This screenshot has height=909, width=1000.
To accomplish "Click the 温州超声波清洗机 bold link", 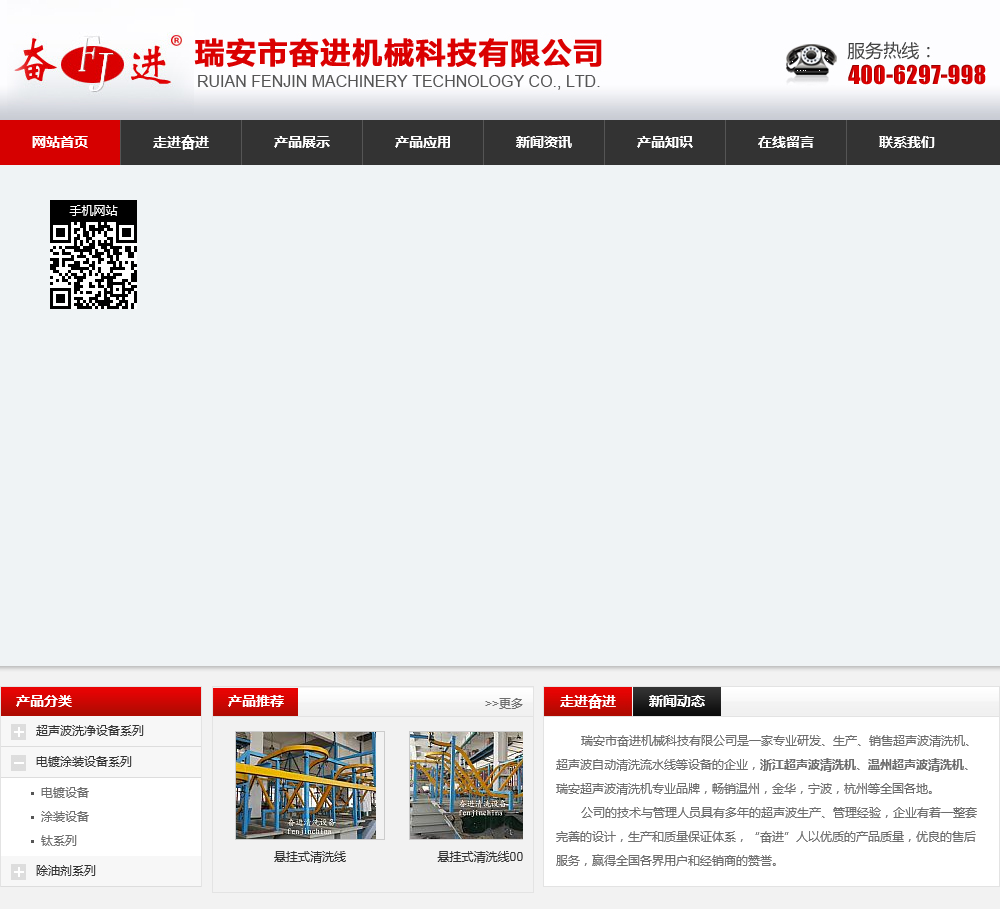I will tap(916, 765).
